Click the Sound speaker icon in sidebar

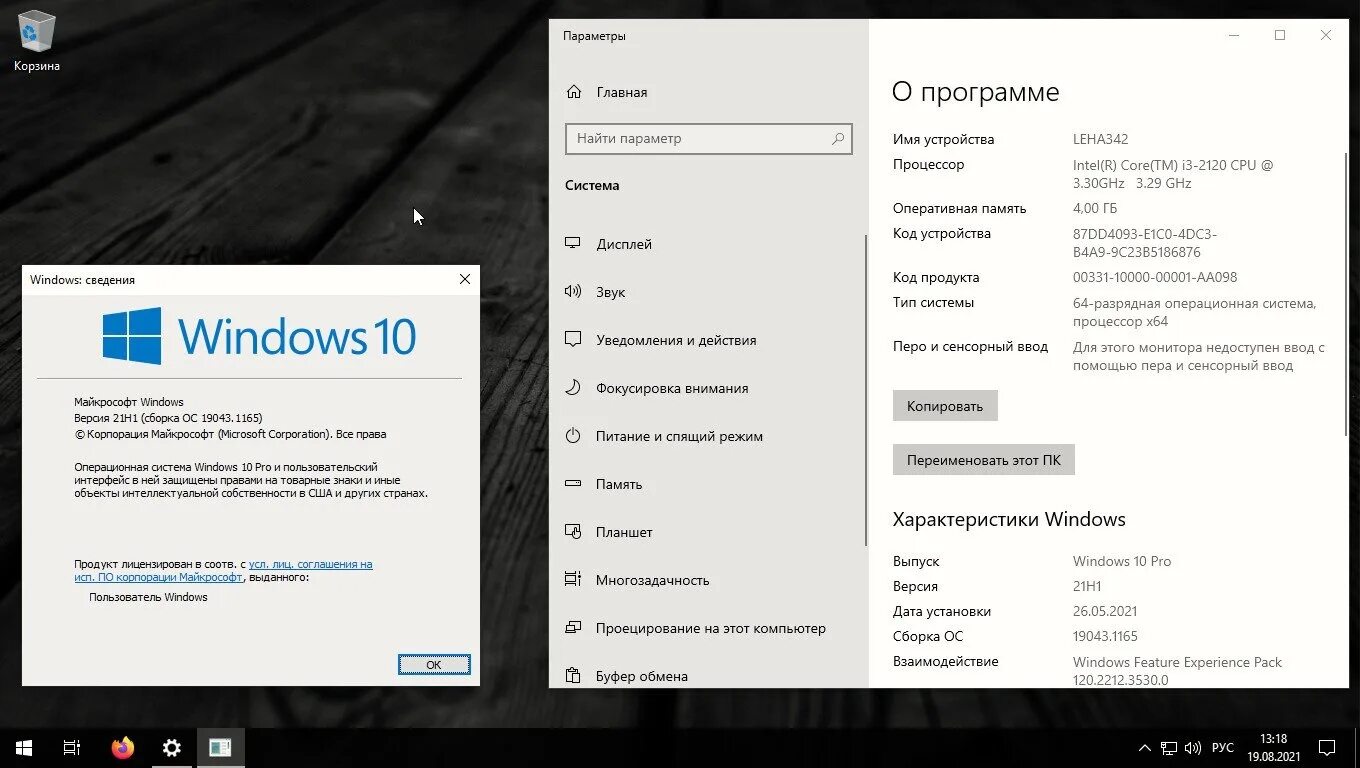[573, 292]
